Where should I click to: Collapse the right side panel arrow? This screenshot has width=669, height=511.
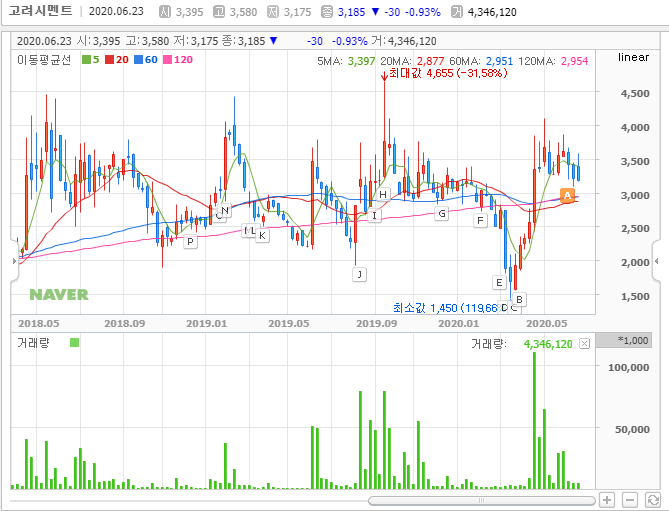click(x=656, y=261)
